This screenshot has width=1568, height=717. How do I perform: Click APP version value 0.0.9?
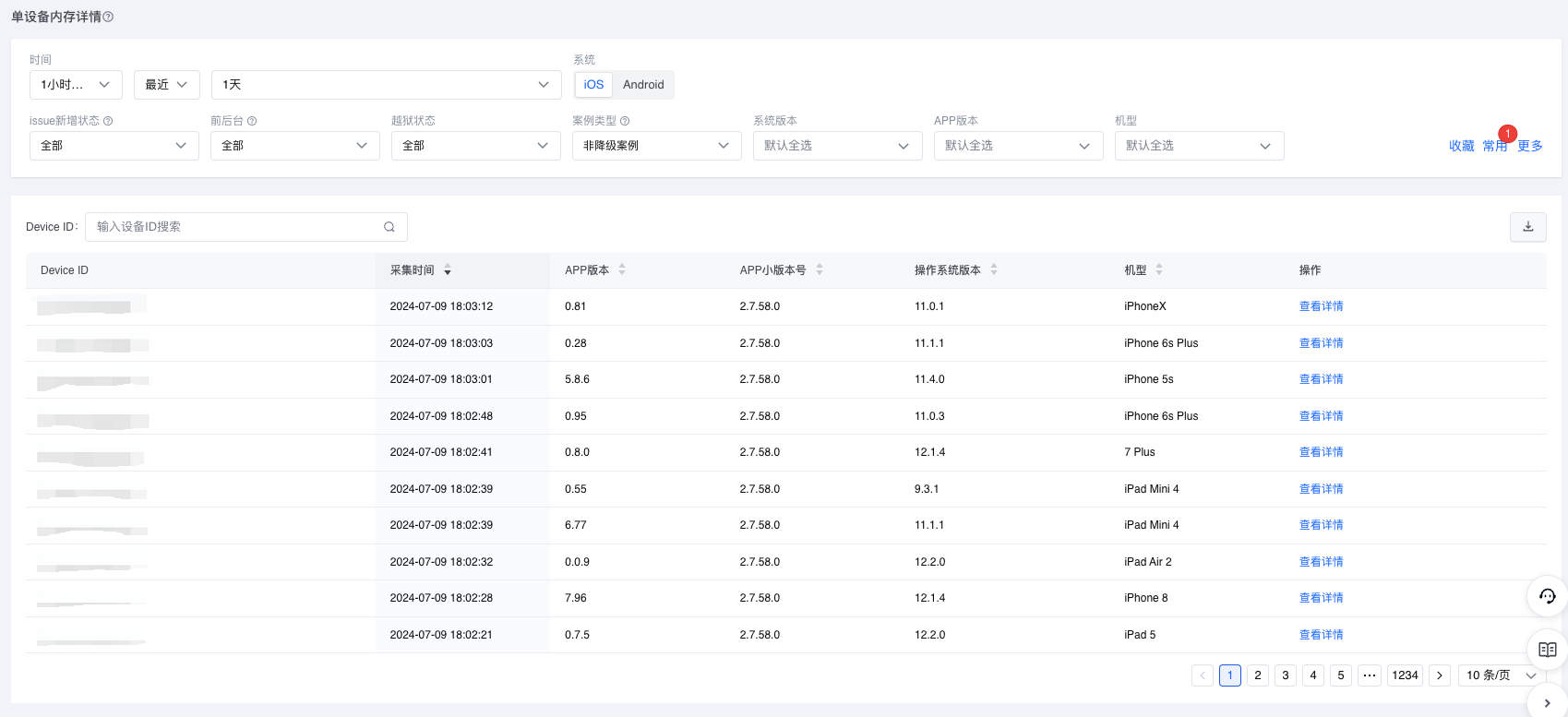(x=577, y=562)
